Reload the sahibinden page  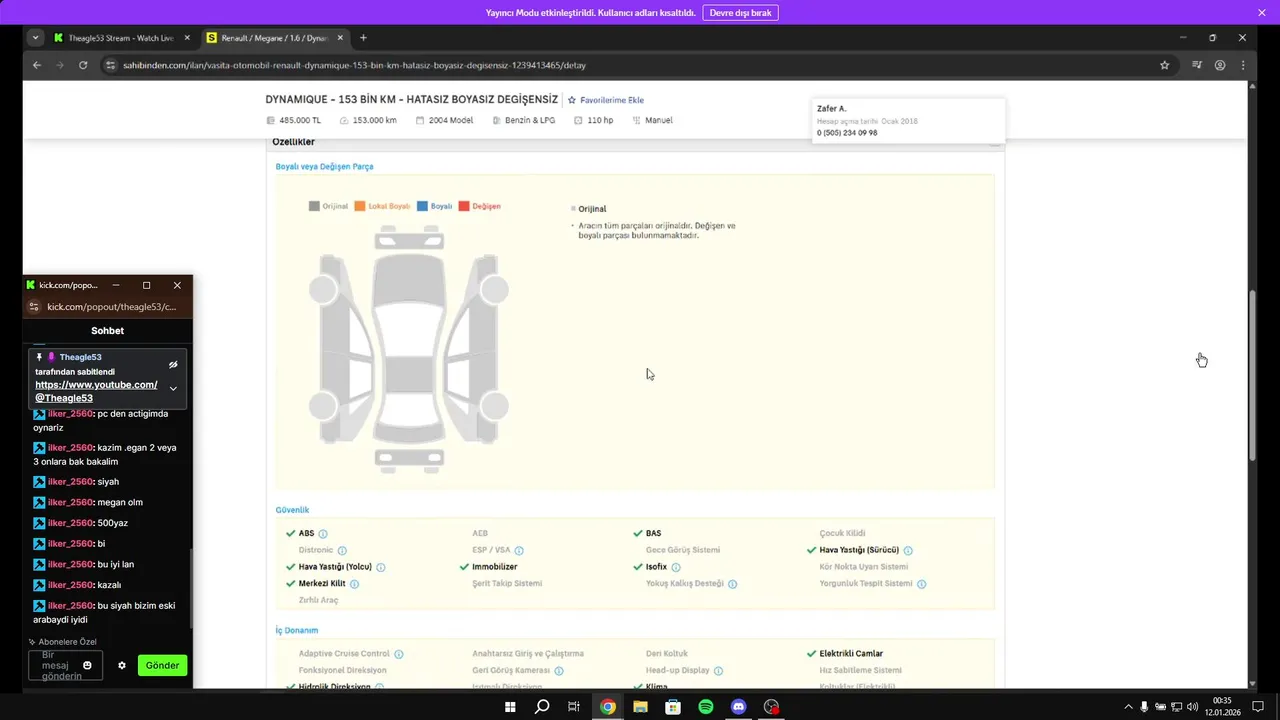tap(83, 65)
